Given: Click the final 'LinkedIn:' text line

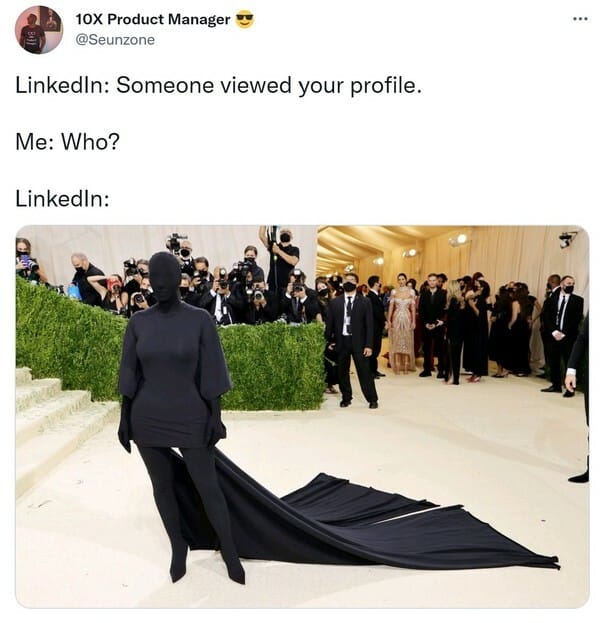Looking at the screenshot, I should 62,199.
